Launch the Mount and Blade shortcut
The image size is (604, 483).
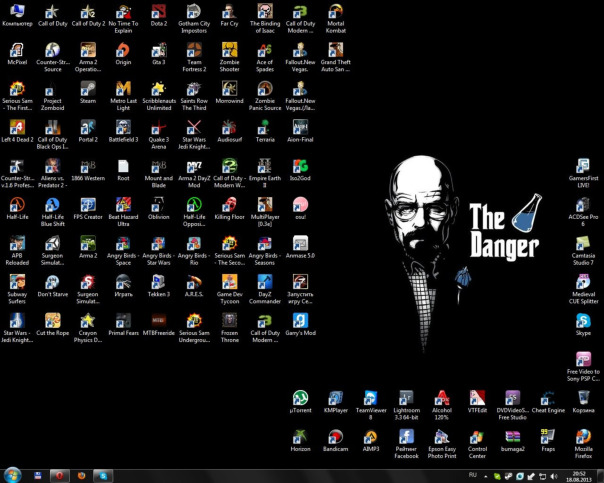tap(159, 173)
